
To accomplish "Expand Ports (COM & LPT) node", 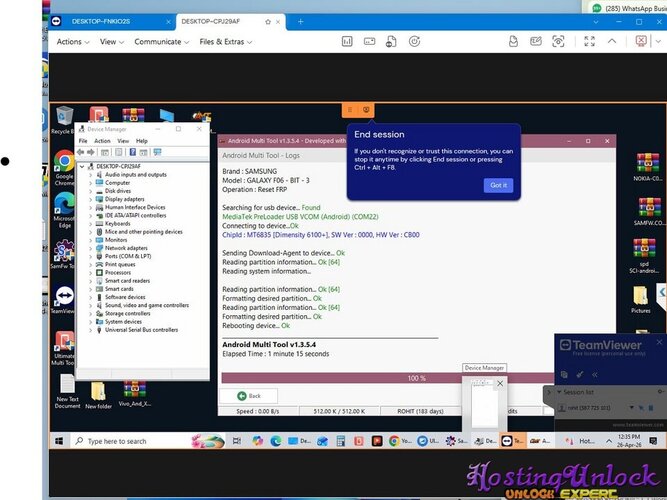I will coord(91,257).
